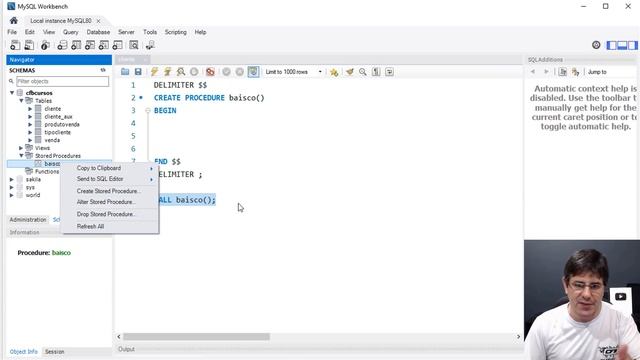Open the schema inspector icon

[x=45, y=45]
